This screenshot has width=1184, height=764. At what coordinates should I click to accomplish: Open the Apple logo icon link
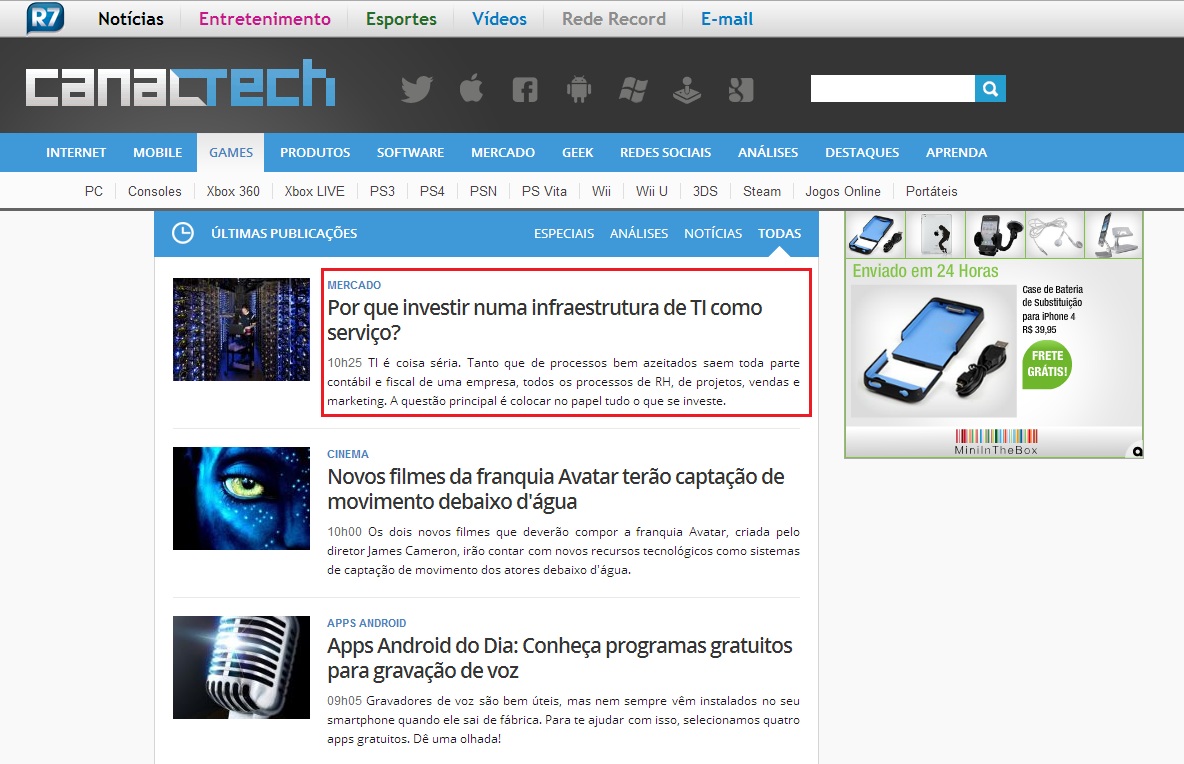click(471, 90)
